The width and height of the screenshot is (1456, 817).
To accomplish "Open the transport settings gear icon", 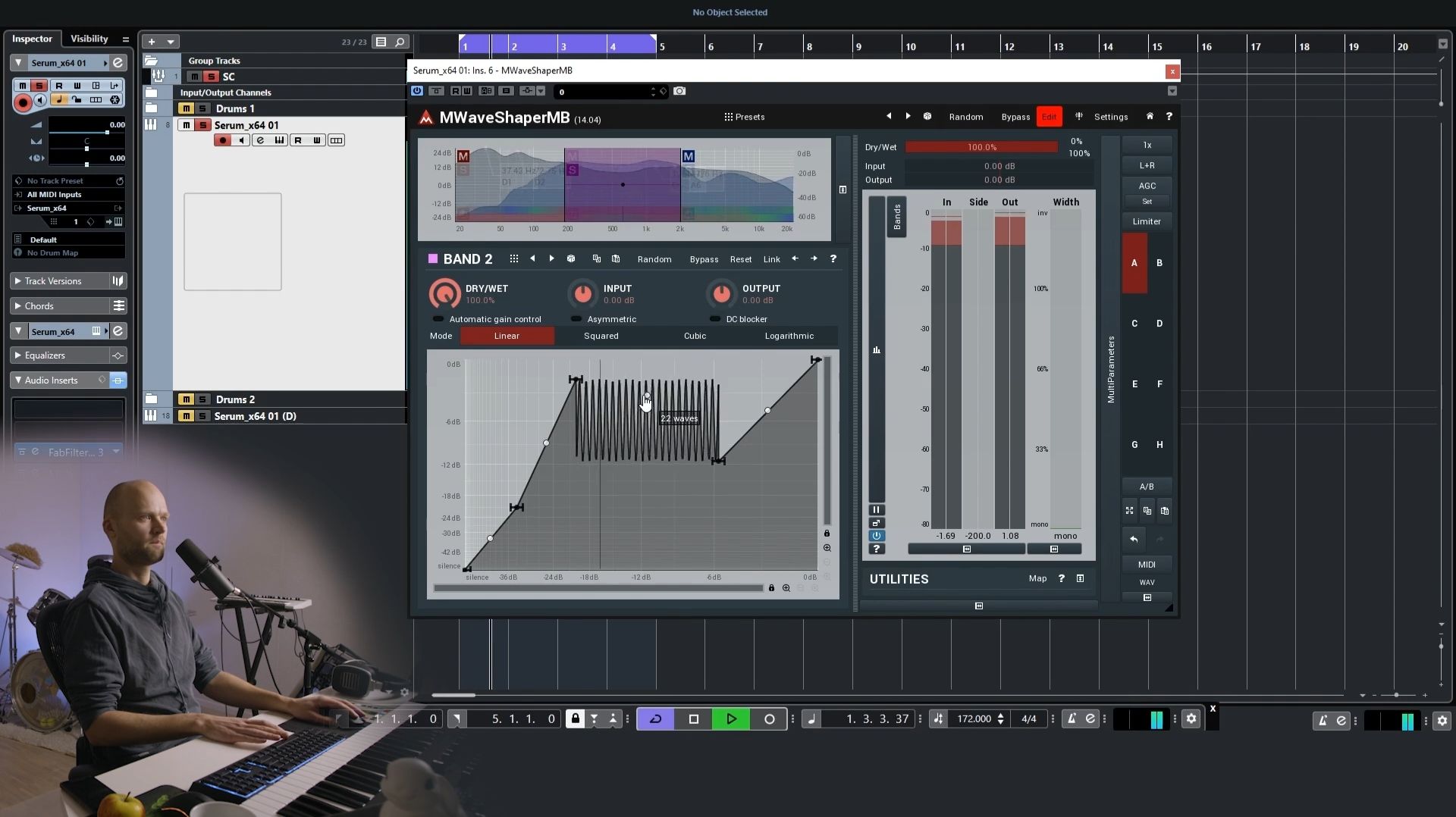I will tap(1191, 719).
